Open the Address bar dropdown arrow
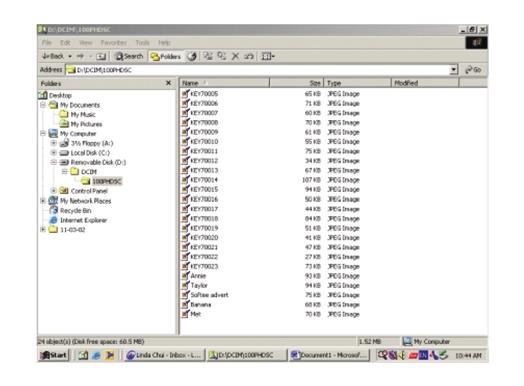 tap(453, 70)
